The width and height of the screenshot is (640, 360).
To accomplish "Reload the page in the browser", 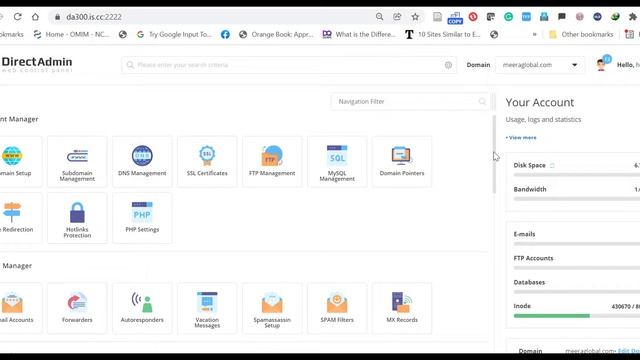I will pos(18,17).
